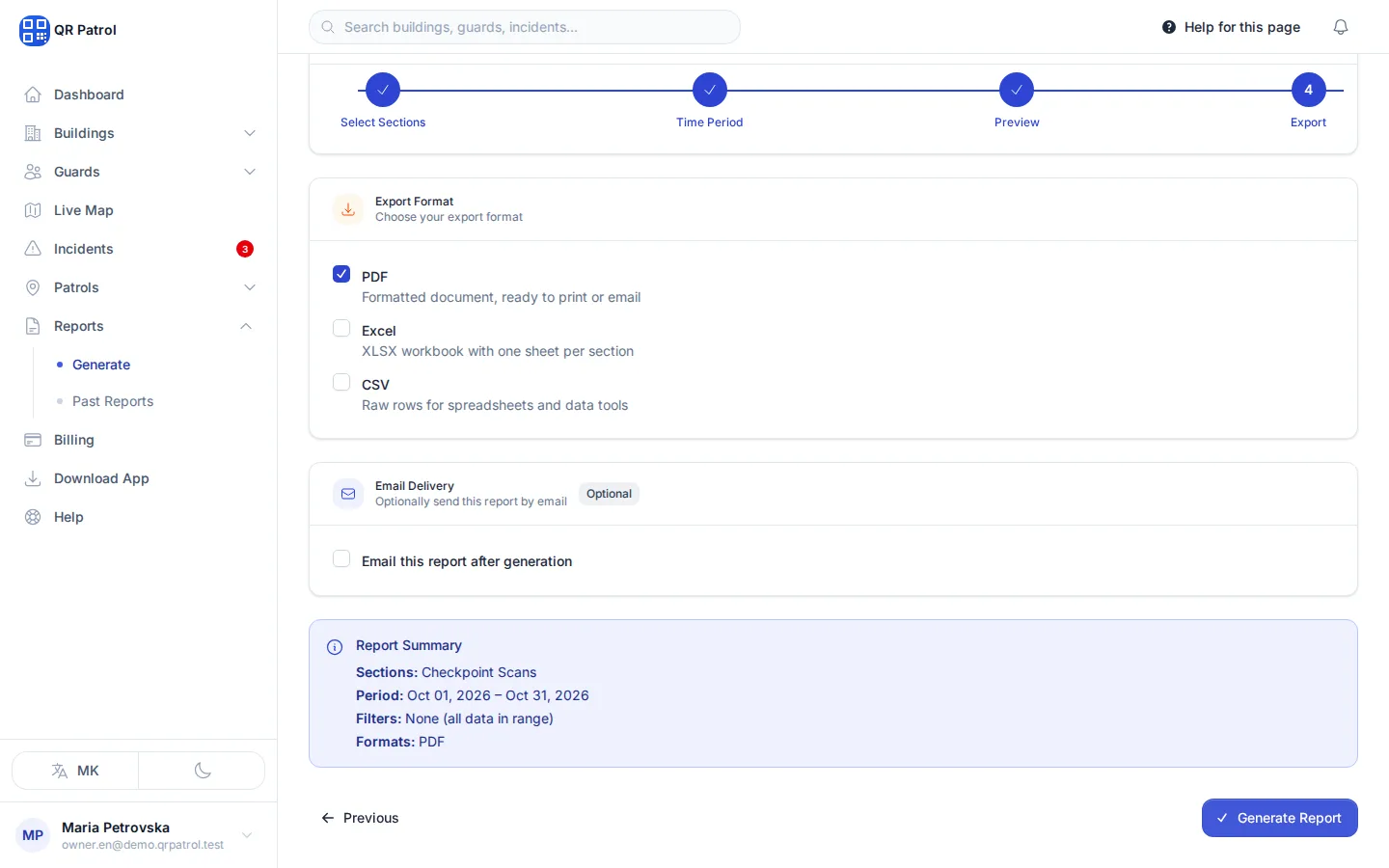Switch to dark mode moon icon

click(x=203, y=771)
